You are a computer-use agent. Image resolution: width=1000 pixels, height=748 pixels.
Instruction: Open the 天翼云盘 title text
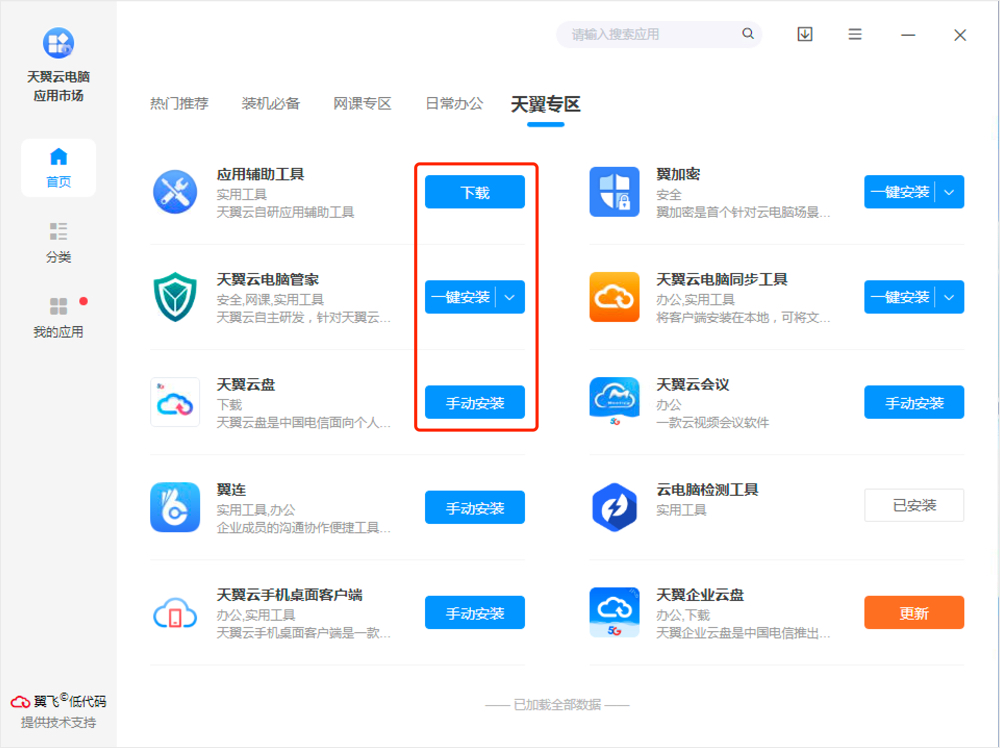coord(246,385)
